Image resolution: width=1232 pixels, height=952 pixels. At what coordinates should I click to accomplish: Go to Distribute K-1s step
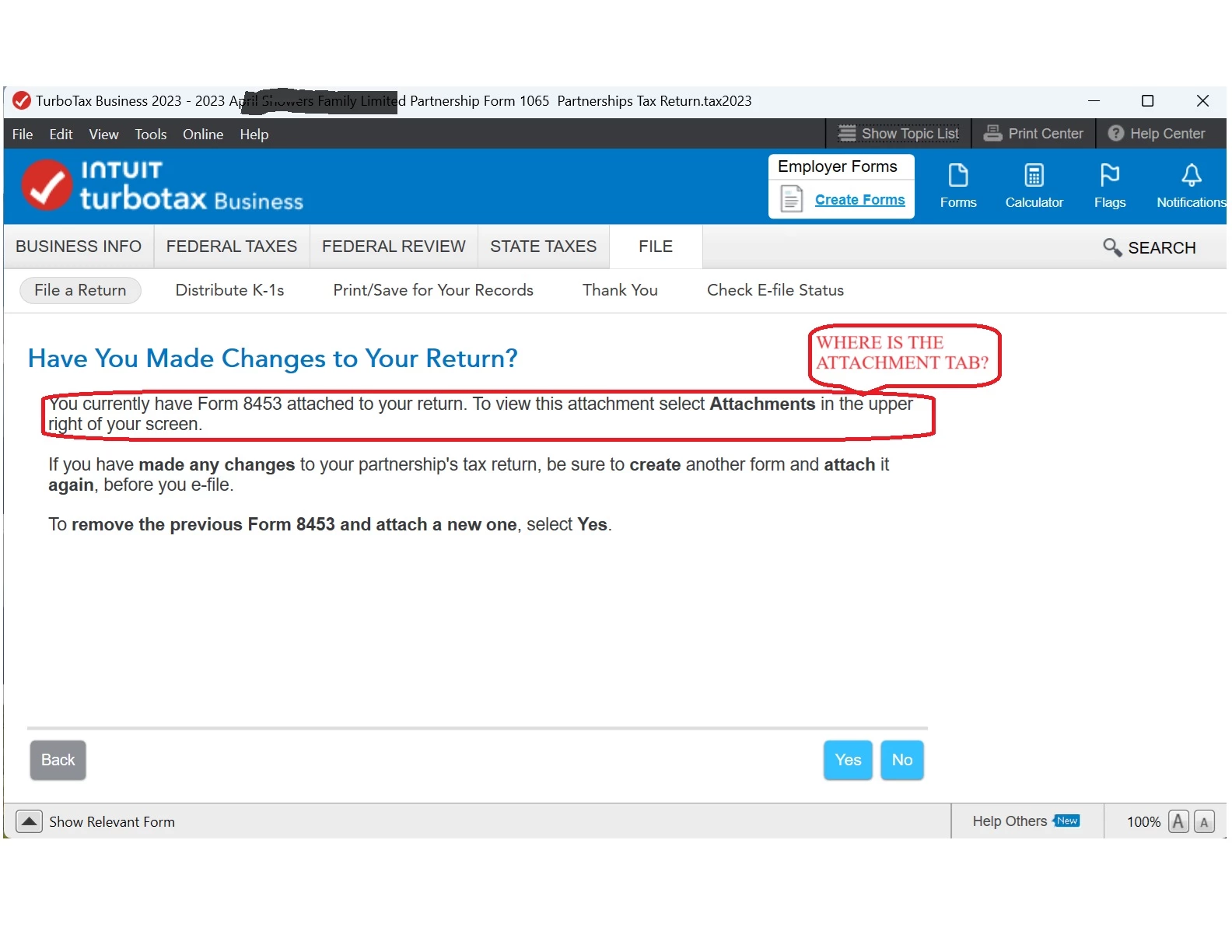229,290
